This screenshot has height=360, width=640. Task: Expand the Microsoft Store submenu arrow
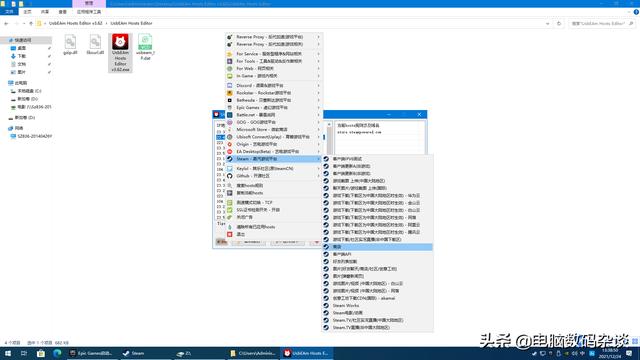tap(319, 129)
